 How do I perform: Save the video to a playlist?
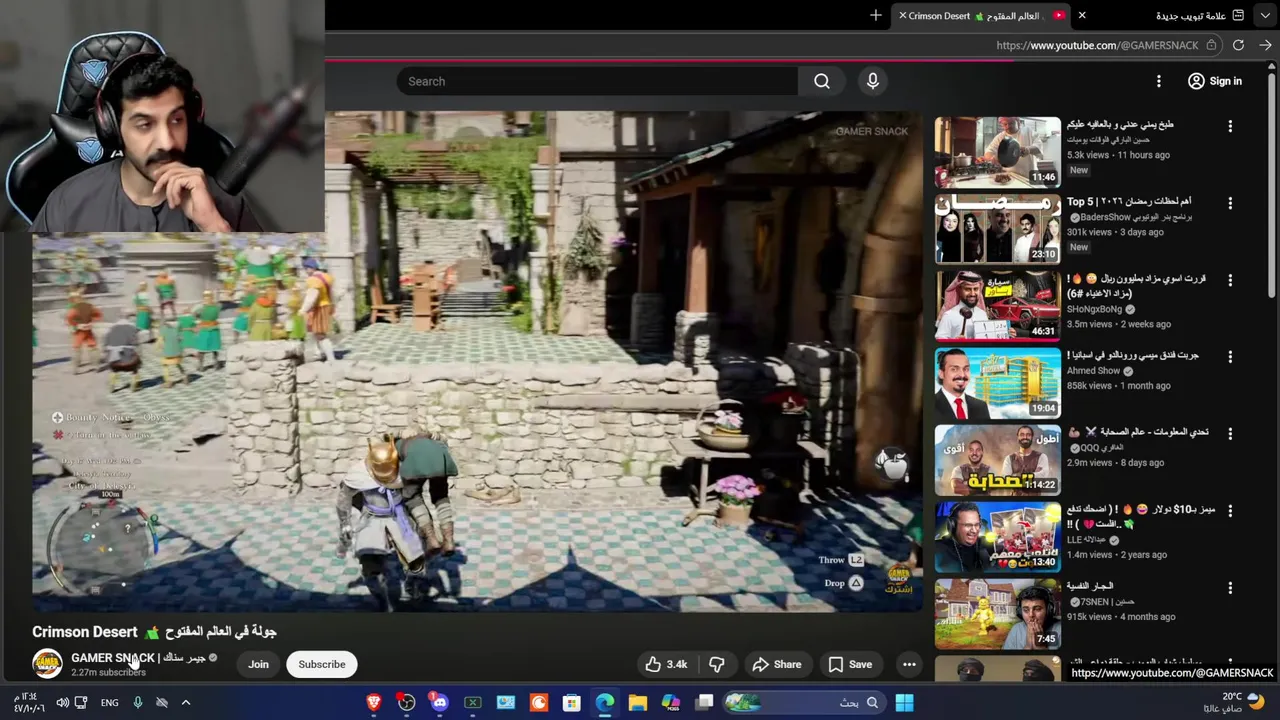(850, 664)
